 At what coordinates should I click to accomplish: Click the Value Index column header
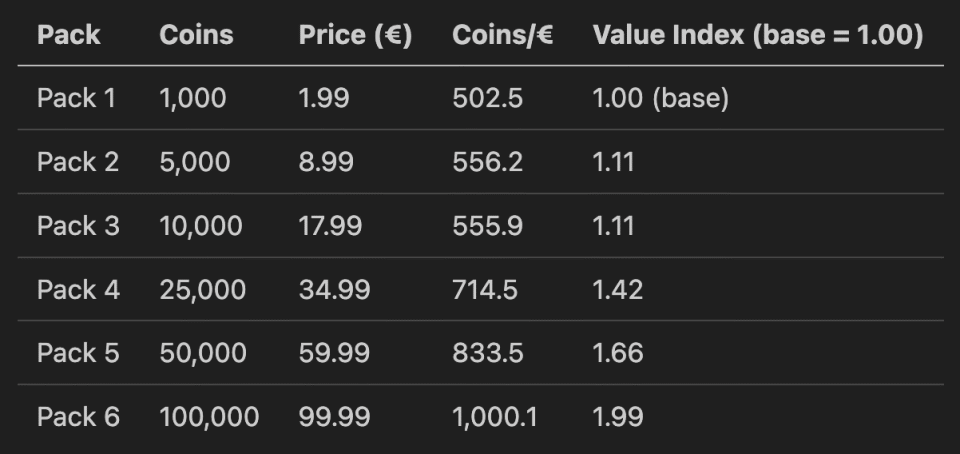[x=757, y=35]
